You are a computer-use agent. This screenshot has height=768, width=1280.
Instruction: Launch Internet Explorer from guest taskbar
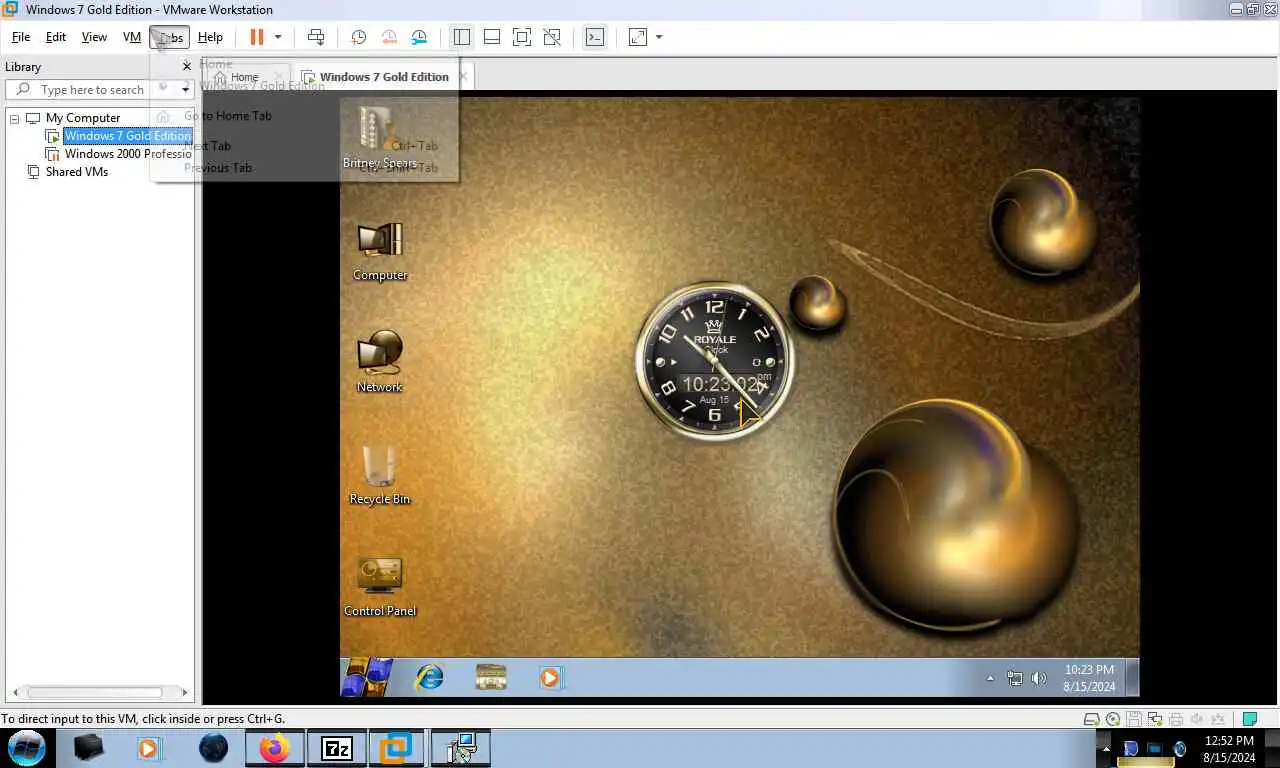point(430,677)
